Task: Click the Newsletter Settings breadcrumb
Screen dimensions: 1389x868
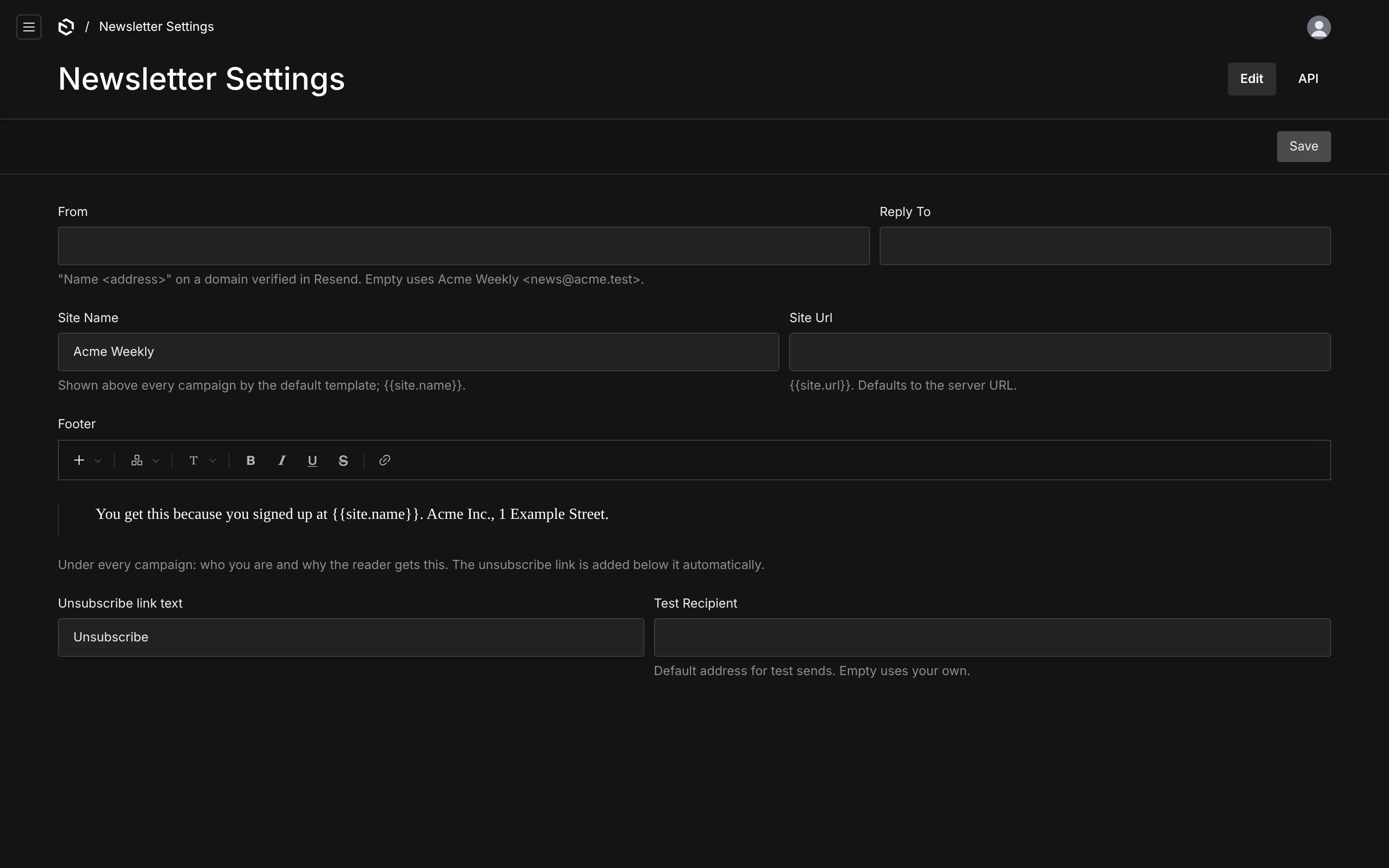Action: coord(156,27)
